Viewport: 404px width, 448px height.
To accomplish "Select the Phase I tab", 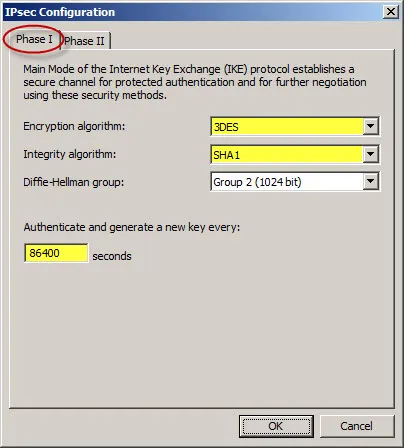I will [34, 39].
